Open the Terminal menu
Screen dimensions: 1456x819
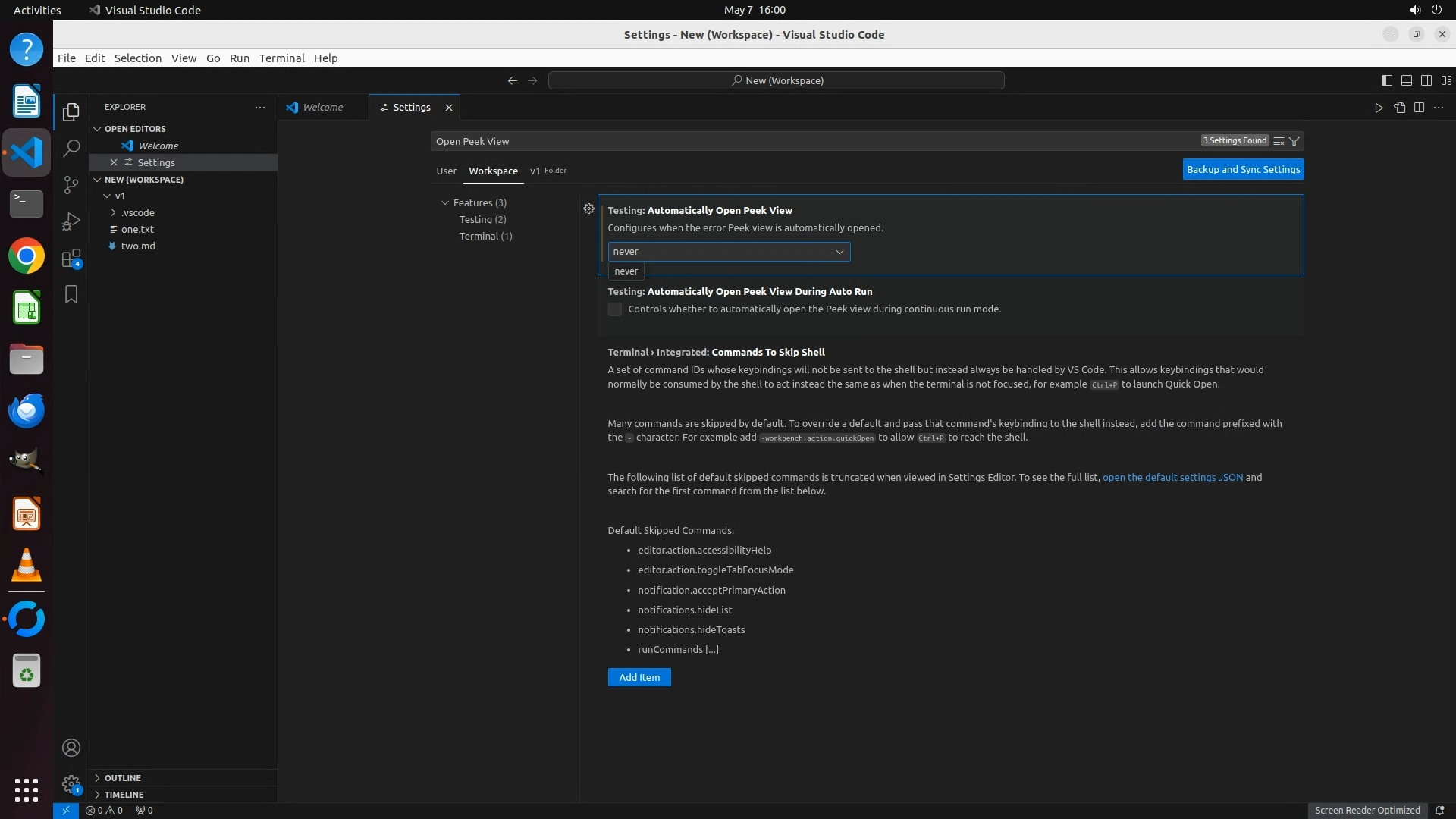(x=281, y=58)
